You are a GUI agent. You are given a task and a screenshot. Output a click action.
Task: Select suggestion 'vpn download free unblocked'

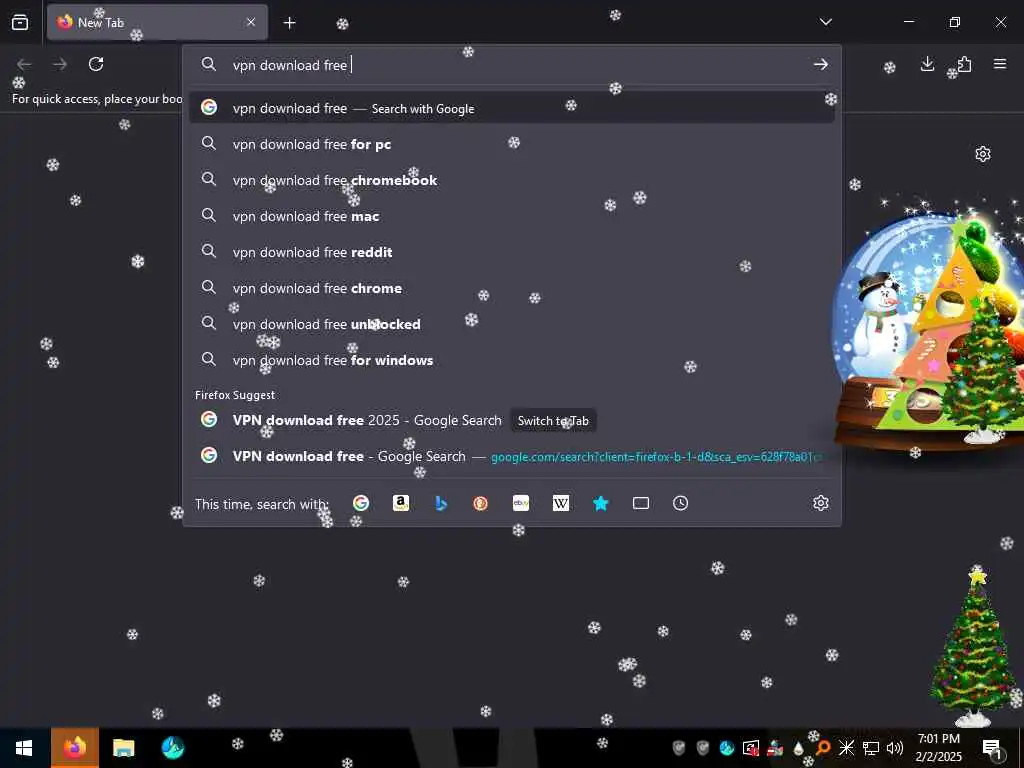coord(511,324)
